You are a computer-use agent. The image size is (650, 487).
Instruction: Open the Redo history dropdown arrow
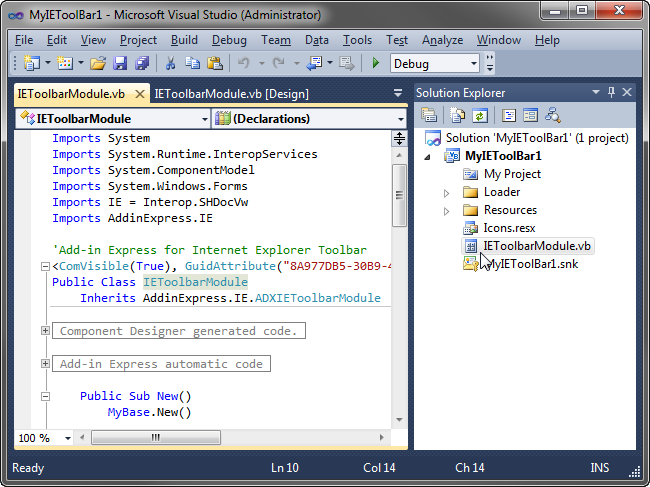coord(297,63)
